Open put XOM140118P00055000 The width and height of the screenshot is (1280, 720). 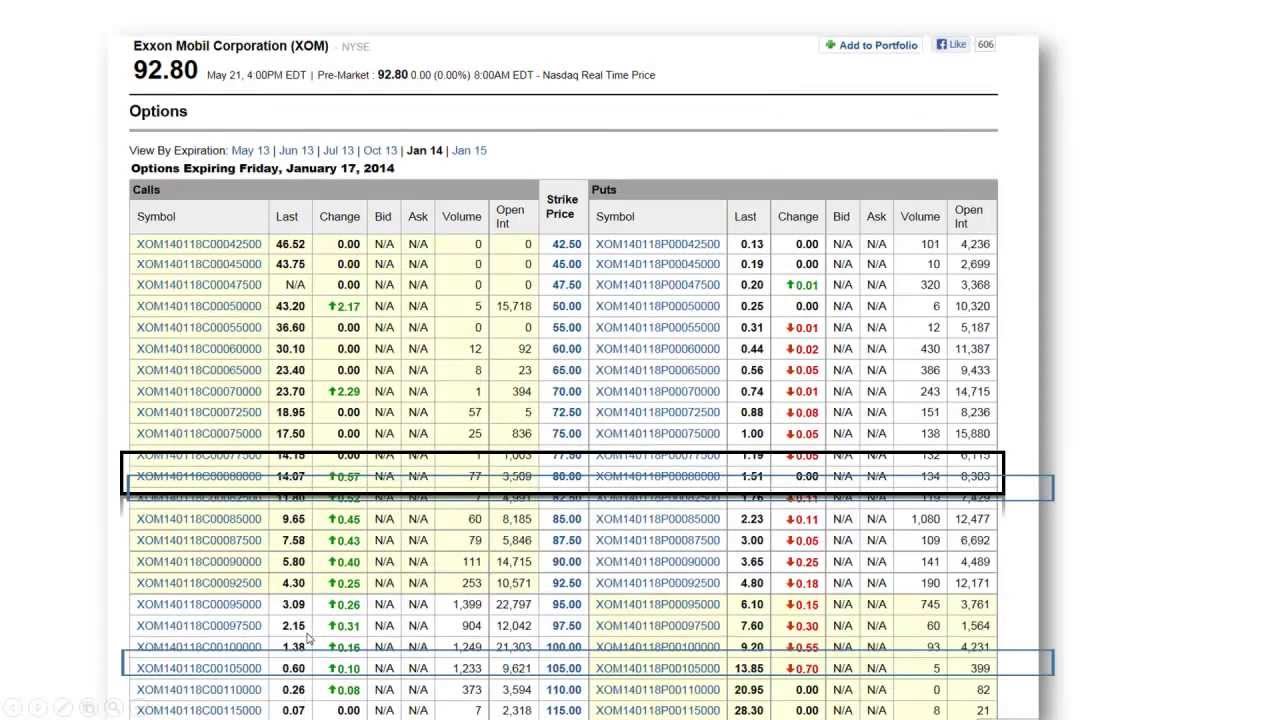(658, 327)
